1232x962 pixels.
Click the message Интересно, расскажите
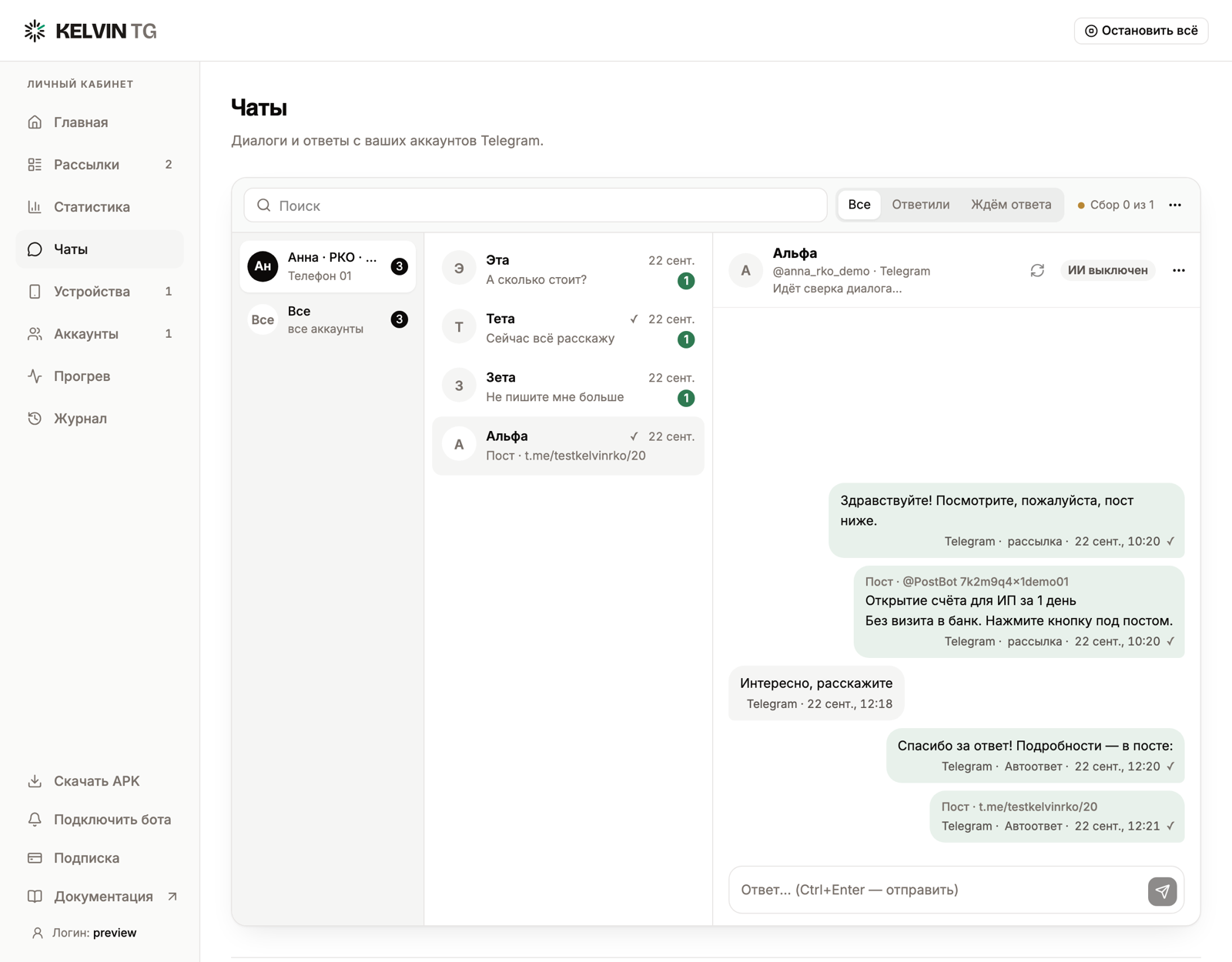click(816, 693)
